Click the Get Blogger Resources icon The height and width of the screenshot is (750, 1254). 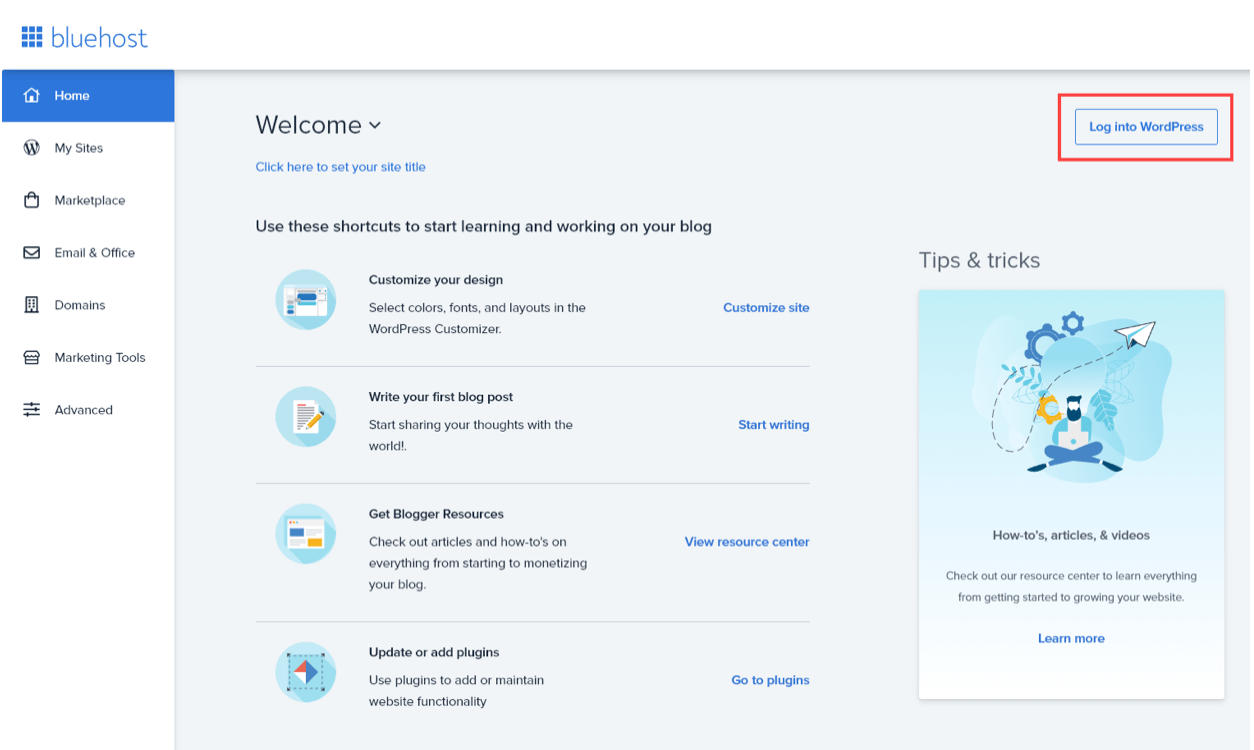tap(306, 533)
